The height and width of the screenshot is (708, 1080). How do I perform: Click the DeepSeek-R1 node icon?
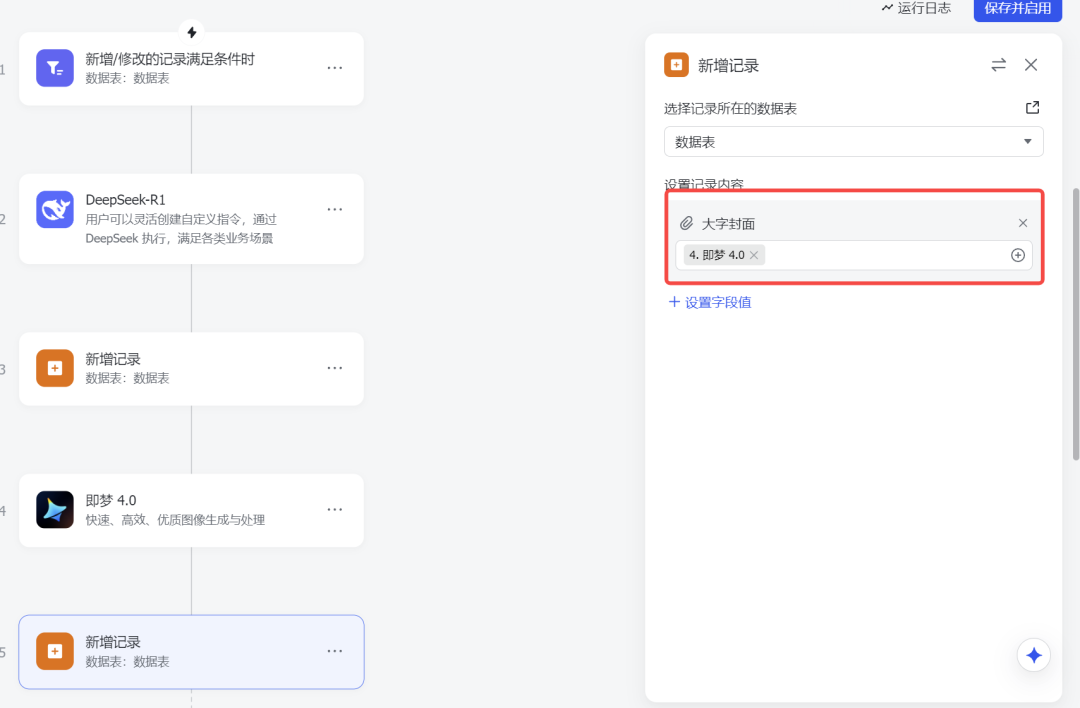(54, 209)
